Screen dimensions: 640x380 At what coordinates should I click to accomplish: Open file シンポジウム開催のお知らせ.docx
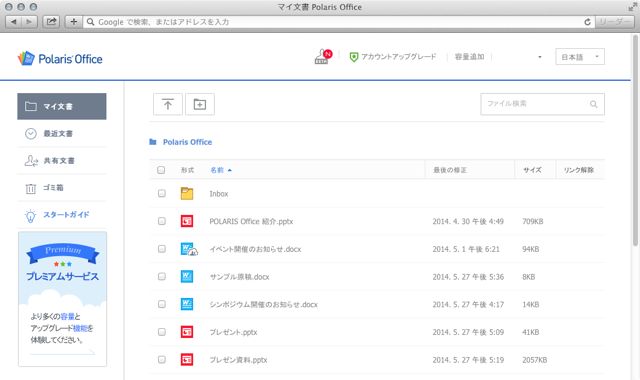263,304
